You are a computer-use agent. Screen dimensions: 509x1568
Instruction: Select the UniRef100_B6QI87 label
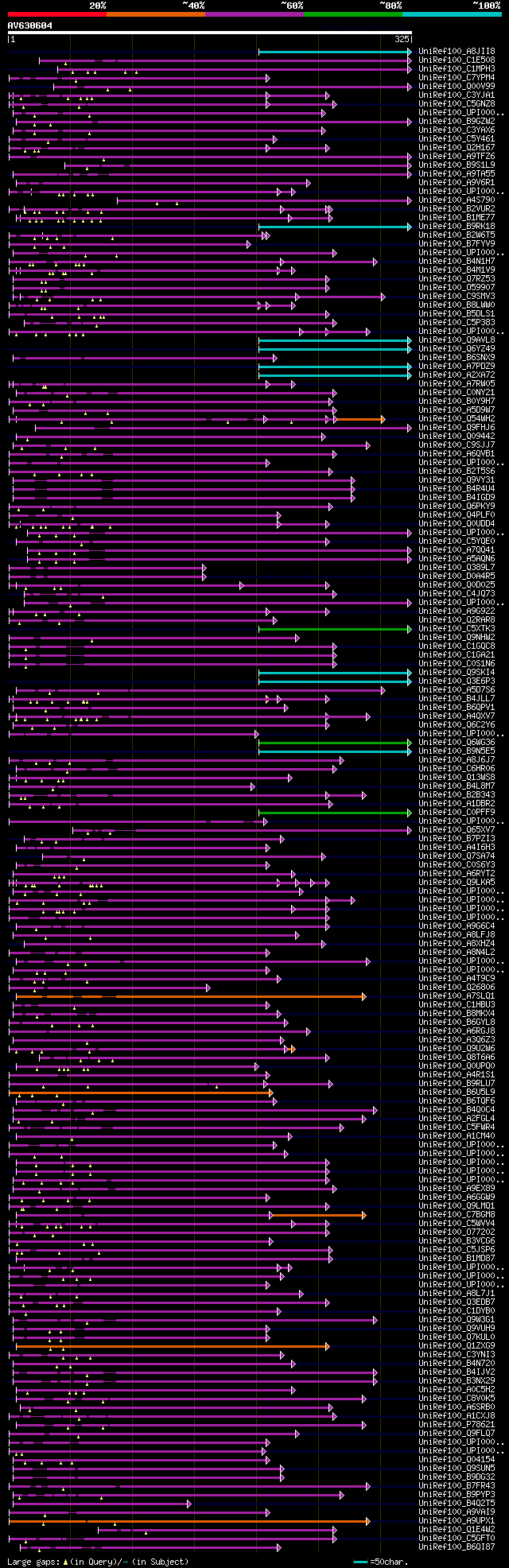(457, 1547)
